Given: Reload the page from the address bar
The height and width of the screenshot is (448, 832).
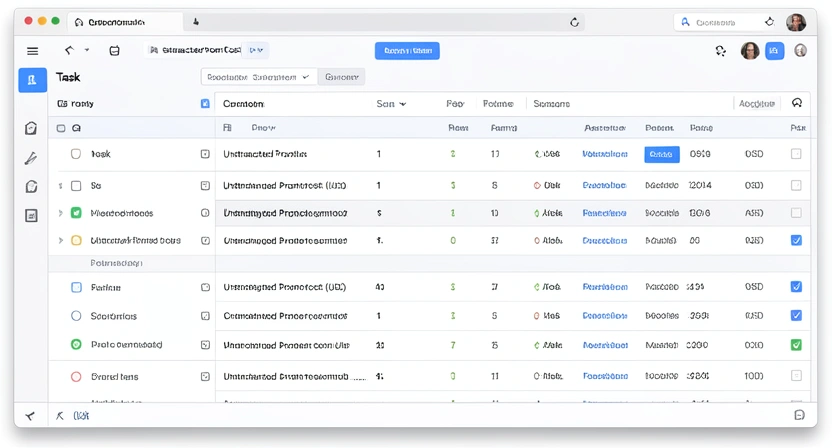Looking at the screenshot, I should tap(574, 22).
